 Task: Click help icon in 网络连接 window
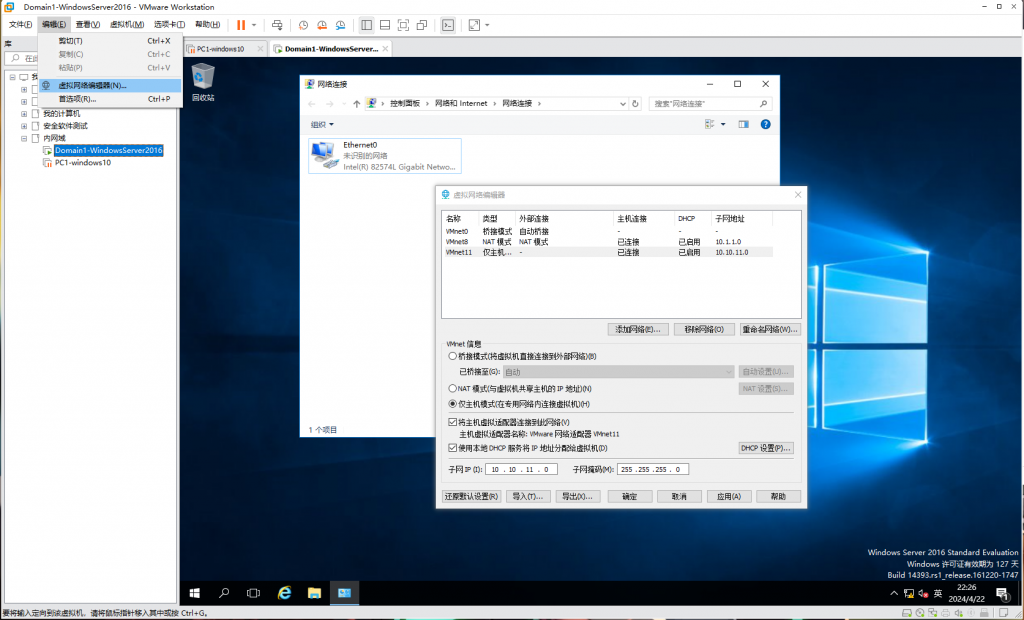tap(766, 124)
